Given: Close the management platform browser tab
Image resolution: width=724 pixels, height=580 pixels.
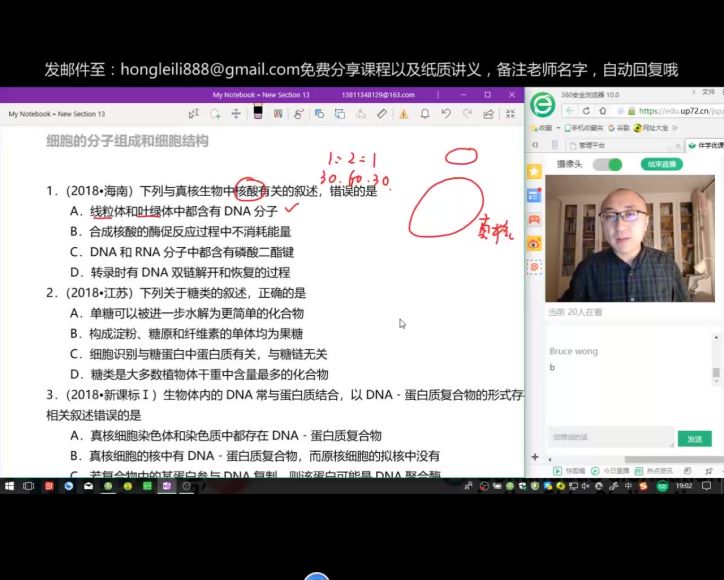Looking at the screenshot, I should click(677, 145).
